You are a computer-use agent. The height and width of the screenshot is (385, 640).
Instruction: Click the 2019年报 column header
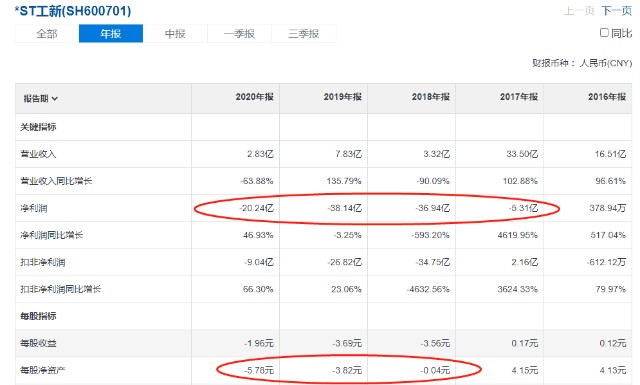click(342, 97)
